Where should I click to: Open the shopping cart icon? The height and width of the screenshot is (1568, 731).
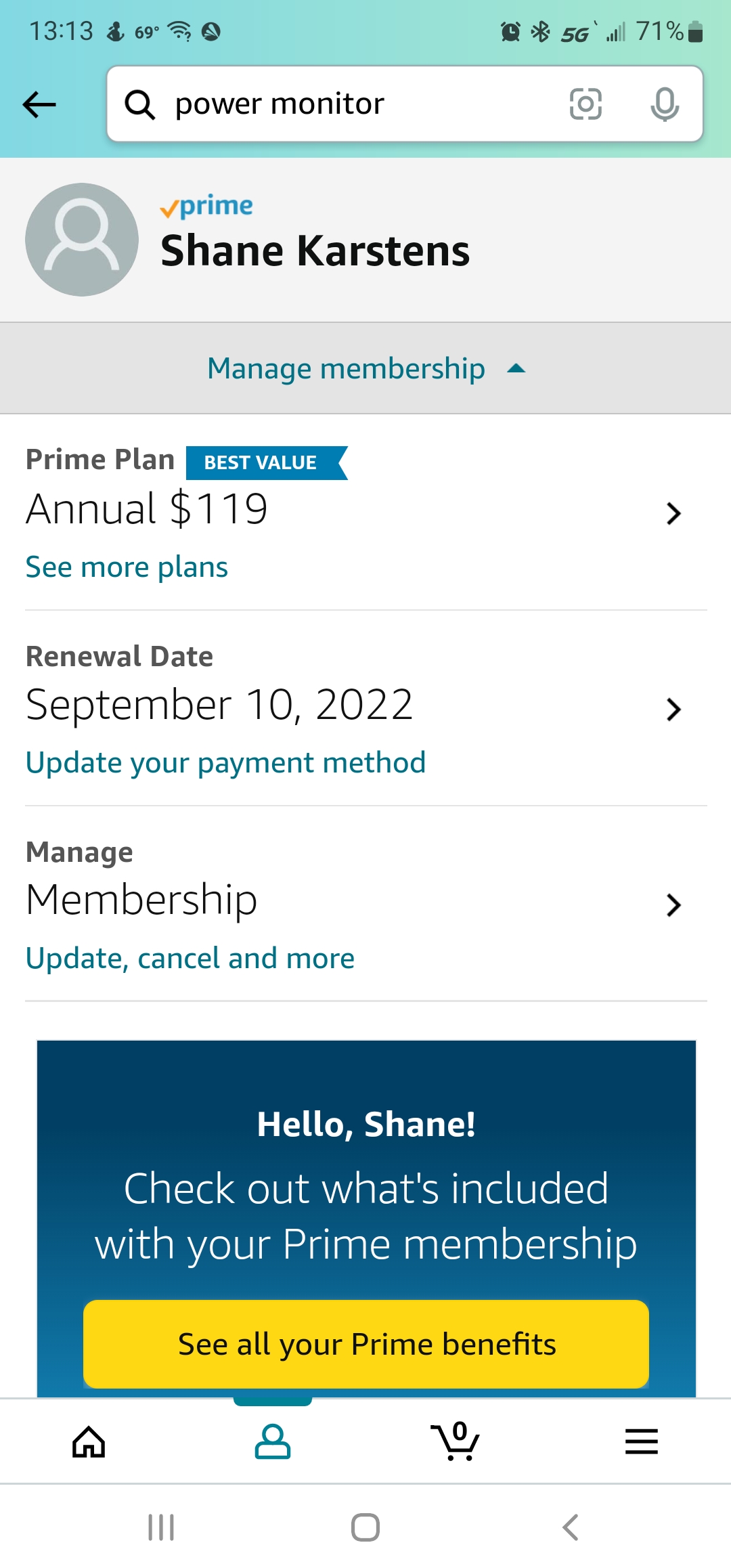456,1441
